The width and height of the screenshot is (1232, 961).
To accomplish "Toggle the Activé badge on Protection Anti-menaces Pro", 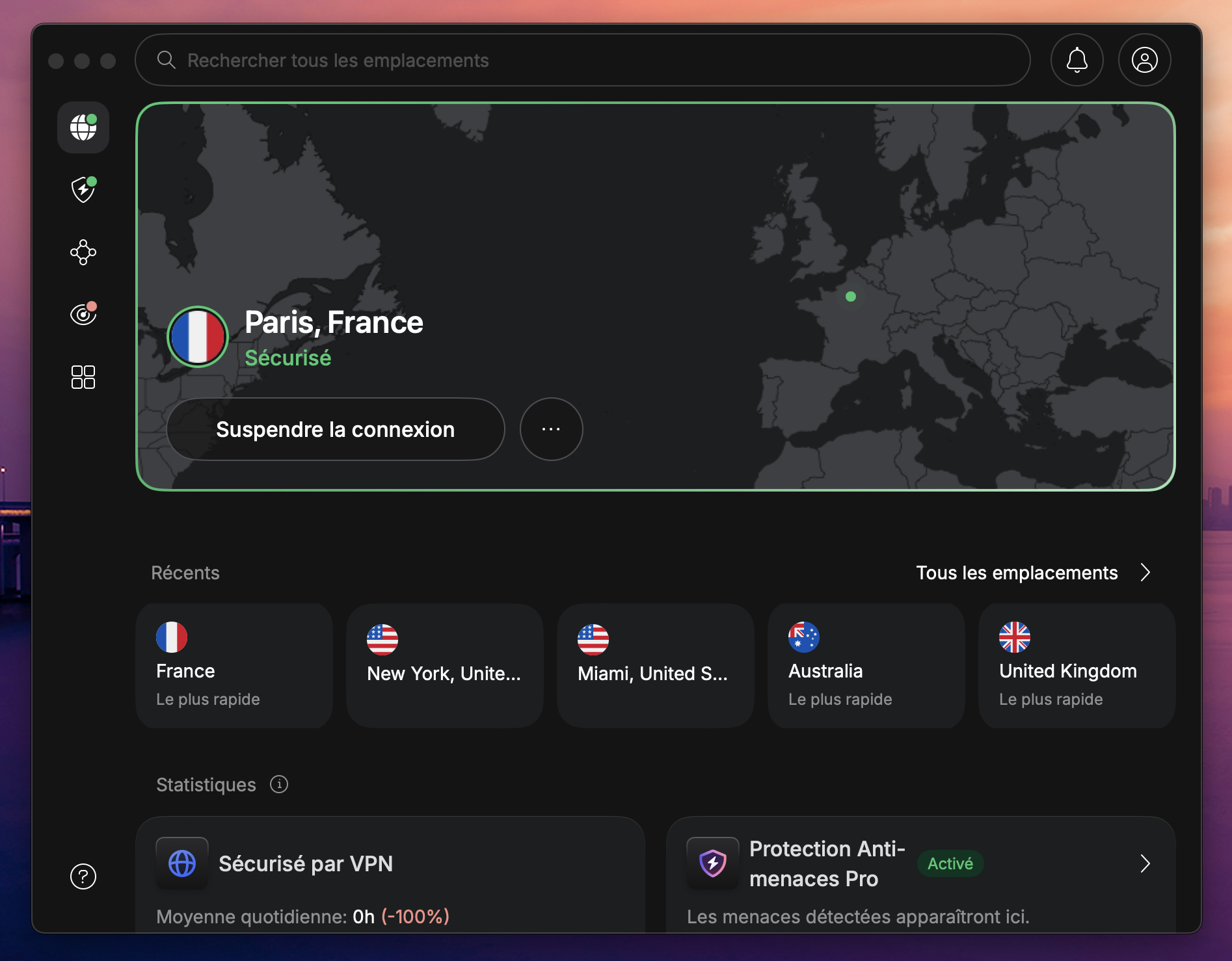I will coord(950,863).
